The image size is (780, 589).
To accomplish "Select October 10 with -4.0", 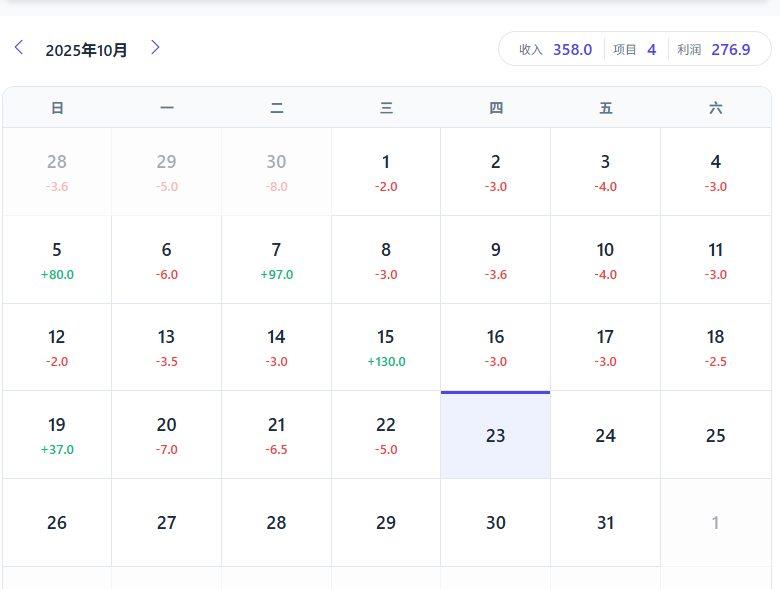I will pos(605,260).
